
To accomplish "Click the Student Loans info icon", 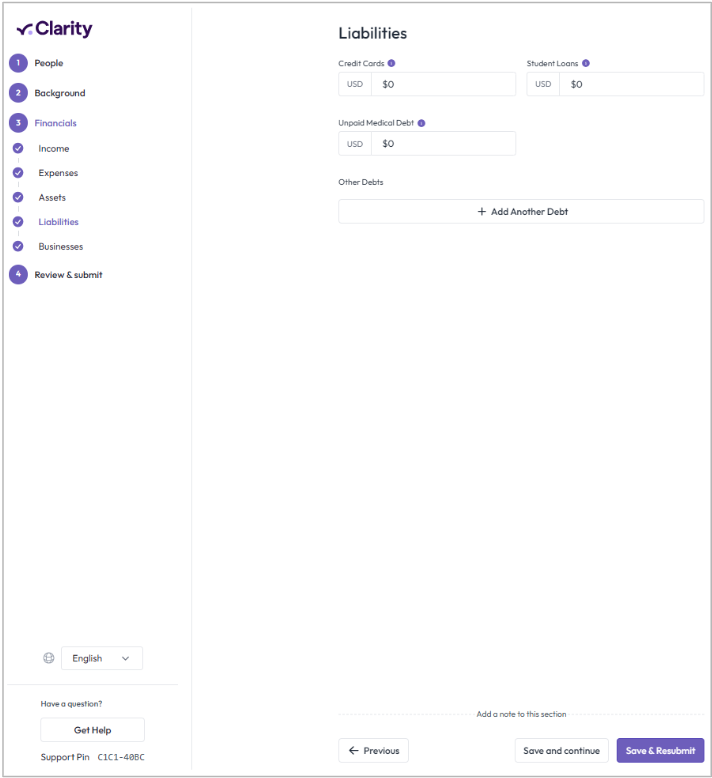I will point(586,63).
